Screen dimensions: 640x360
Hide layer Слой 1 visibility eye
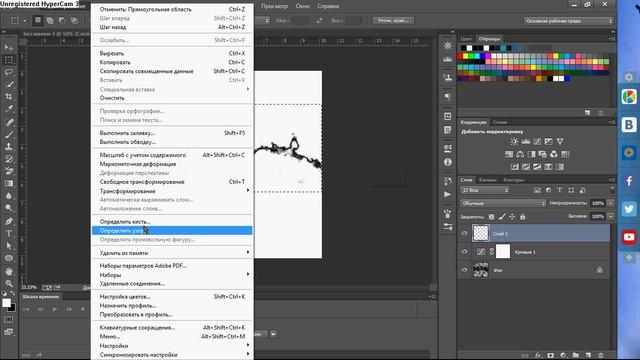click(x=464, y=233)
